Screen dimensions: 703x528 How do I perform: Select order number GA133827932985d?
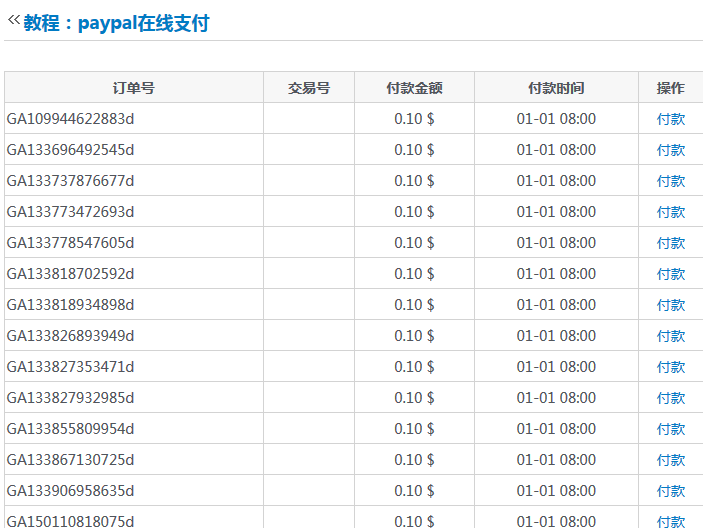coord(70,398)
